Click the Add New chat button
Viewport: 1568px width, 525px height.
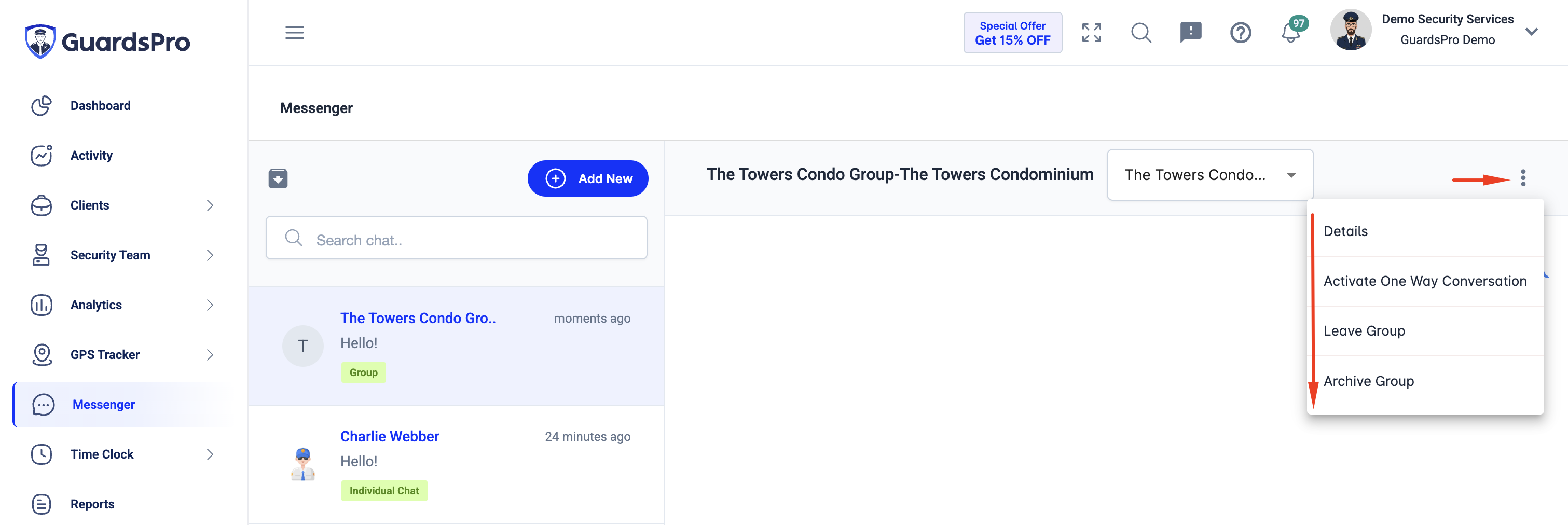(587, 178)
